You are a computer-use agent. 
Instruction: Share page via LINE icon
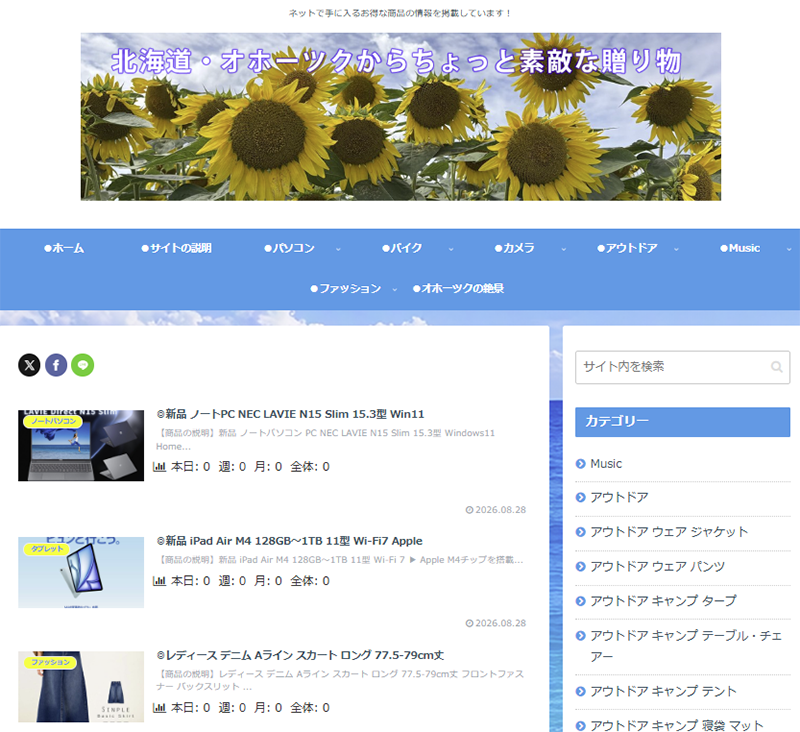[x=83, y=365]
